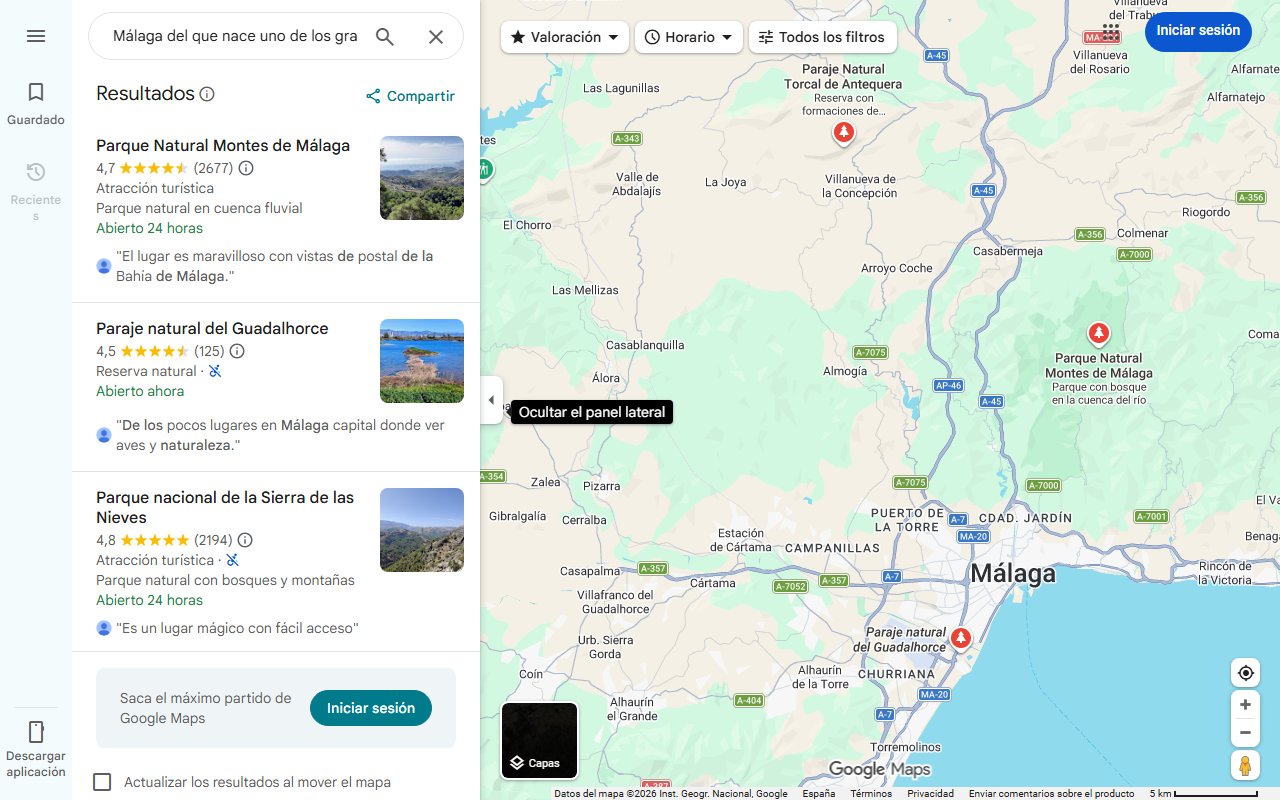Center the map with the my-location icon
Image resolution: width=1280 pixels, height=800 pixels.
tap(1245, 672)
